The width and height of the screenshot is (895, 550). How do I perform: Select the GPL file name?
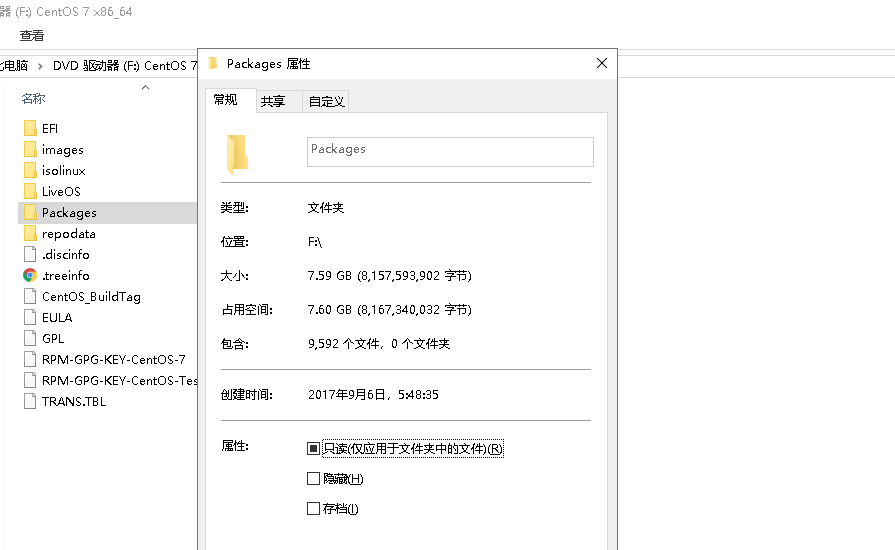coord(53,338)
